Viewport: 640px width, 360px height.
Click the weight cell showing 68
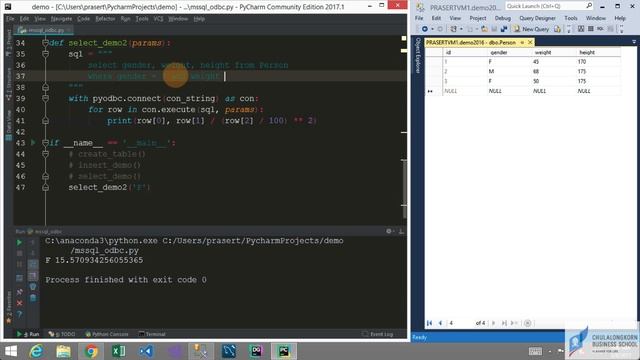(x=554, y=71)
